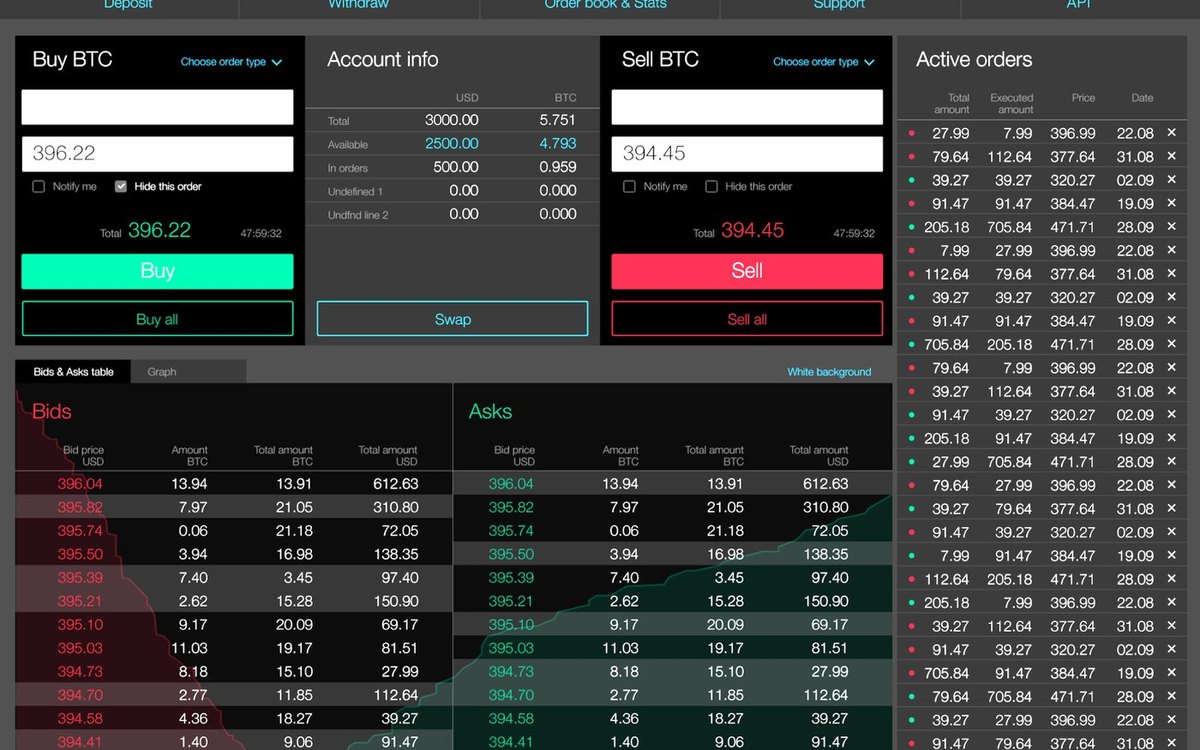1200x750 pixels.
Task: Click the Sell all button
Action: 747,319
